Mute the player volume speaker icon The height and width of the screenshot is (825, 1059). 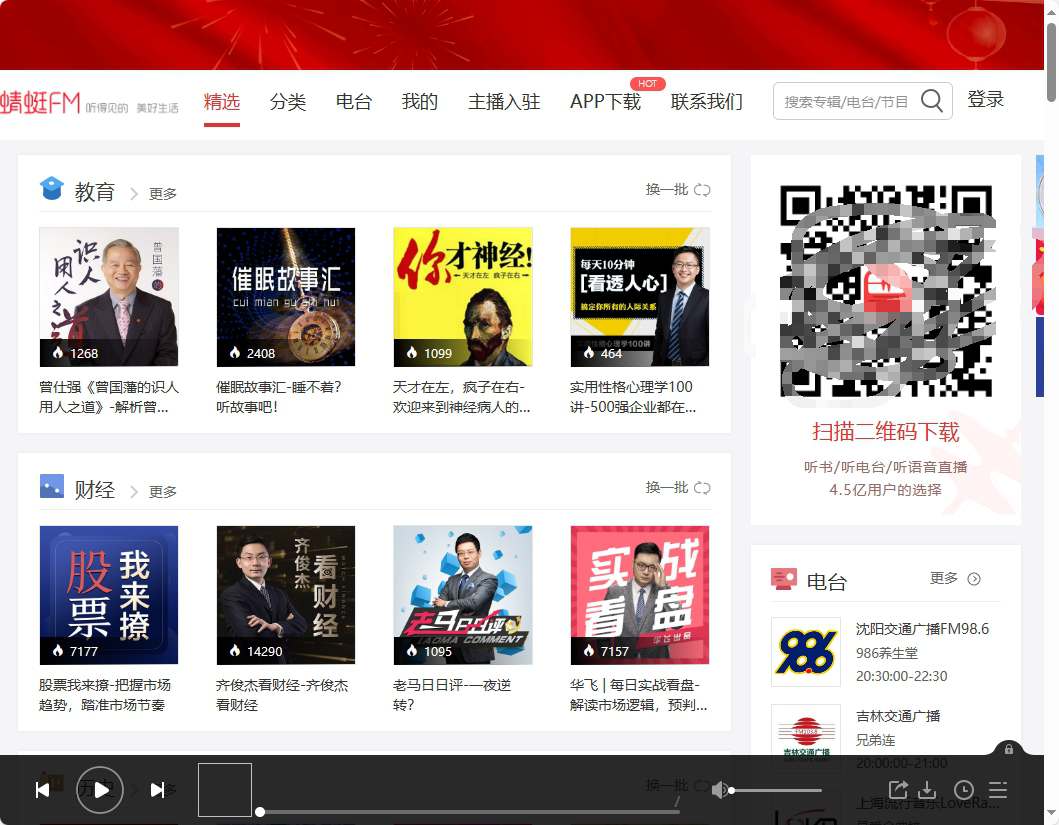click(x=719, y=790)
